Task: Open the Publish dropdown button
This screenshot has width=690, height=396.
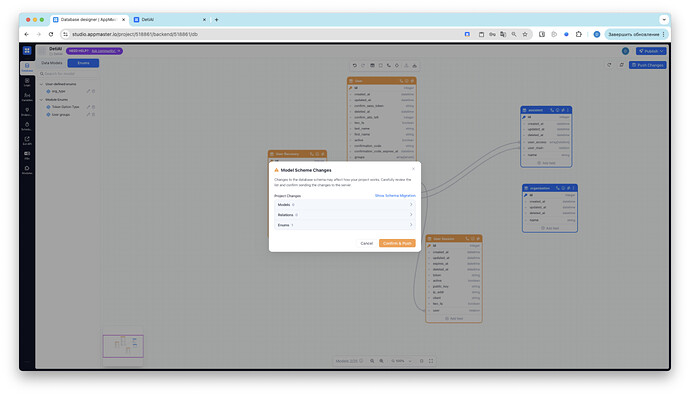Action: coord(651,51)
